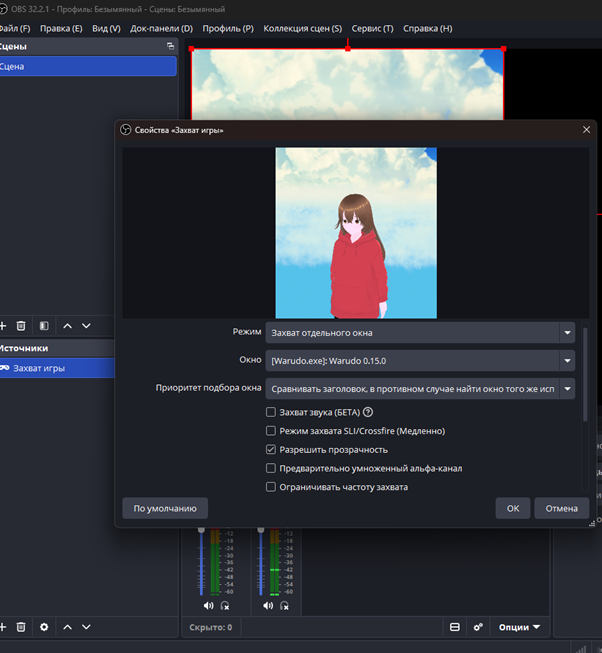The image size is (602, 653).
Task: Click the avatar preview in properties dialog
Action: point(356,233)
